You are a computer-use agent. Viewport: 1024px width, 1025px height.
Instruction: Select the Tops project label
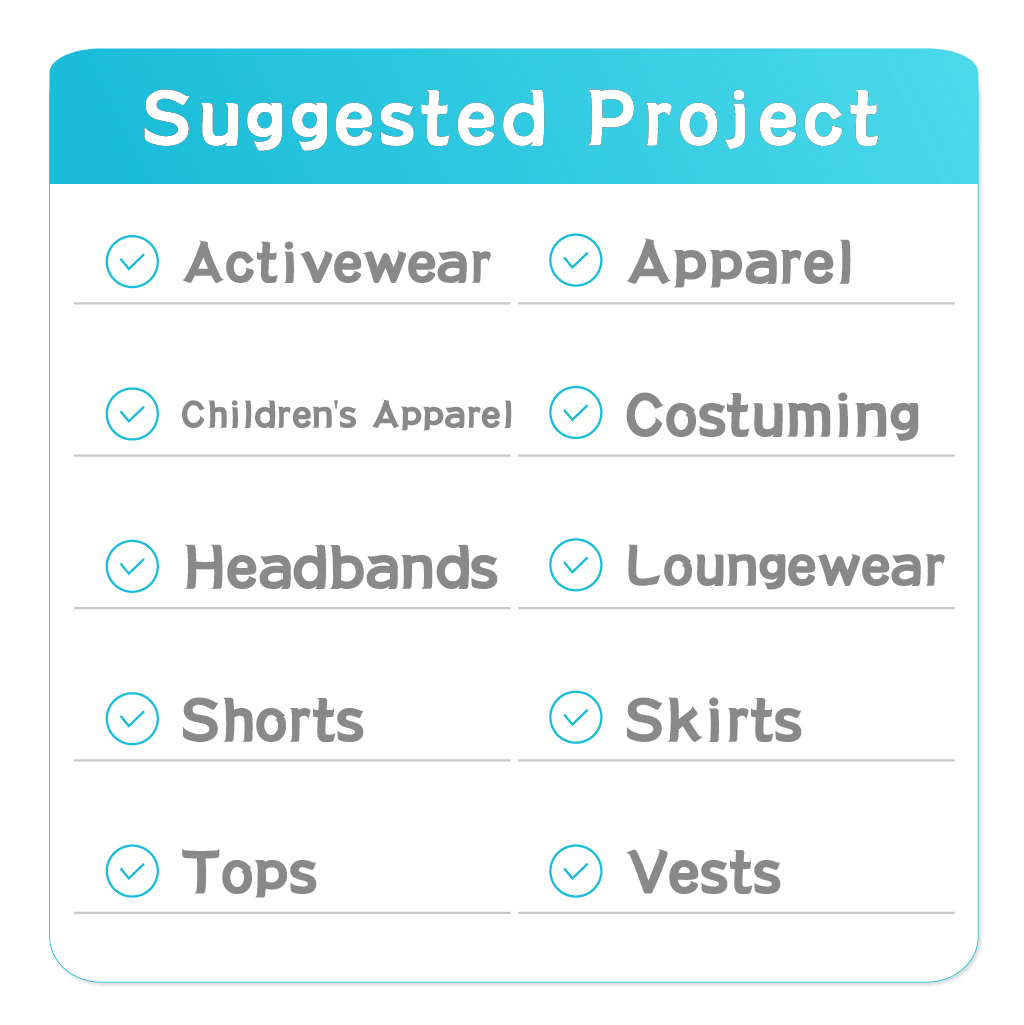coord(249,872)
